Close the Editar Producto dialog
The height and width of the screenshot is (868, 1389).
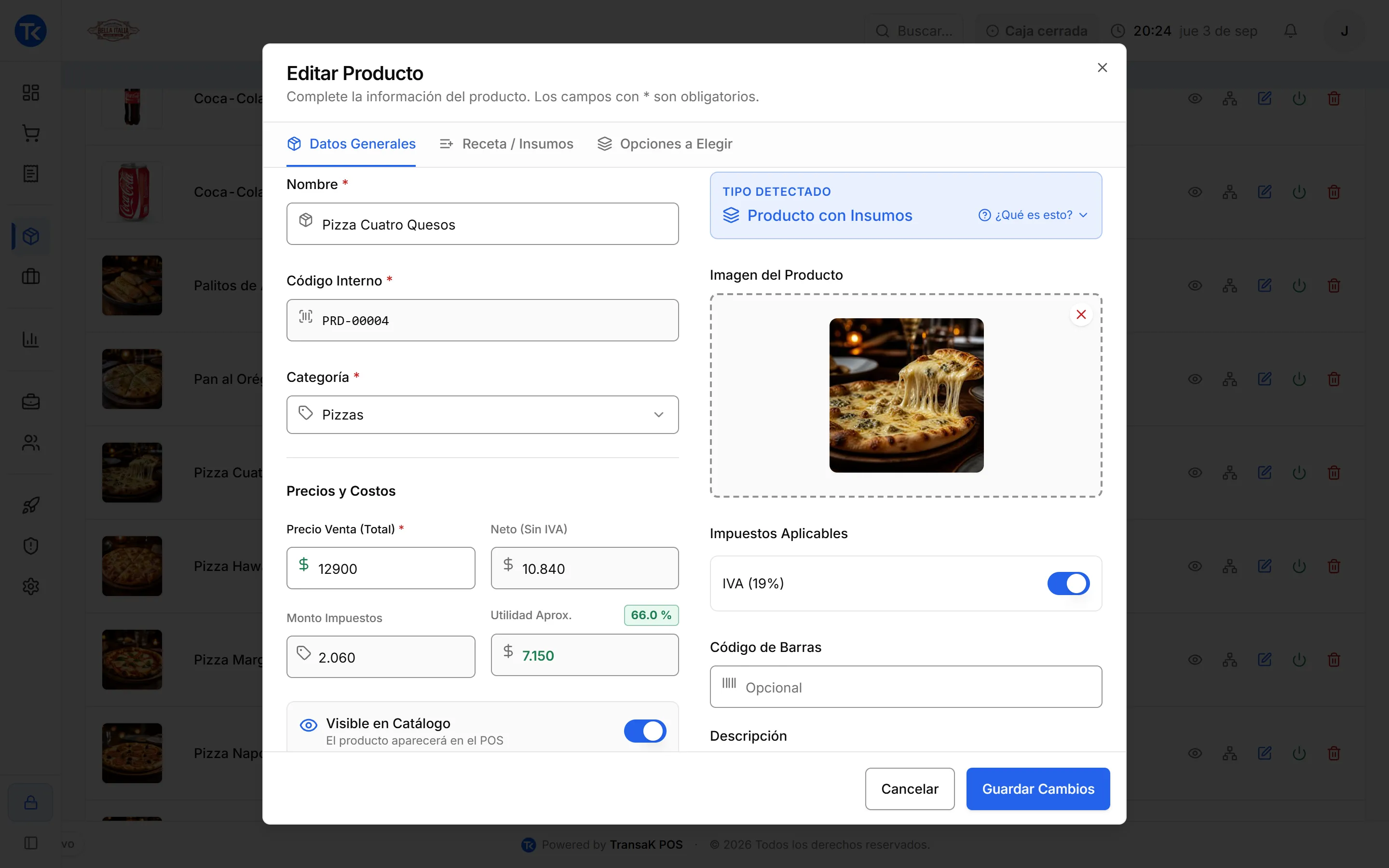pyautogui.click(x=1102, y=68)
